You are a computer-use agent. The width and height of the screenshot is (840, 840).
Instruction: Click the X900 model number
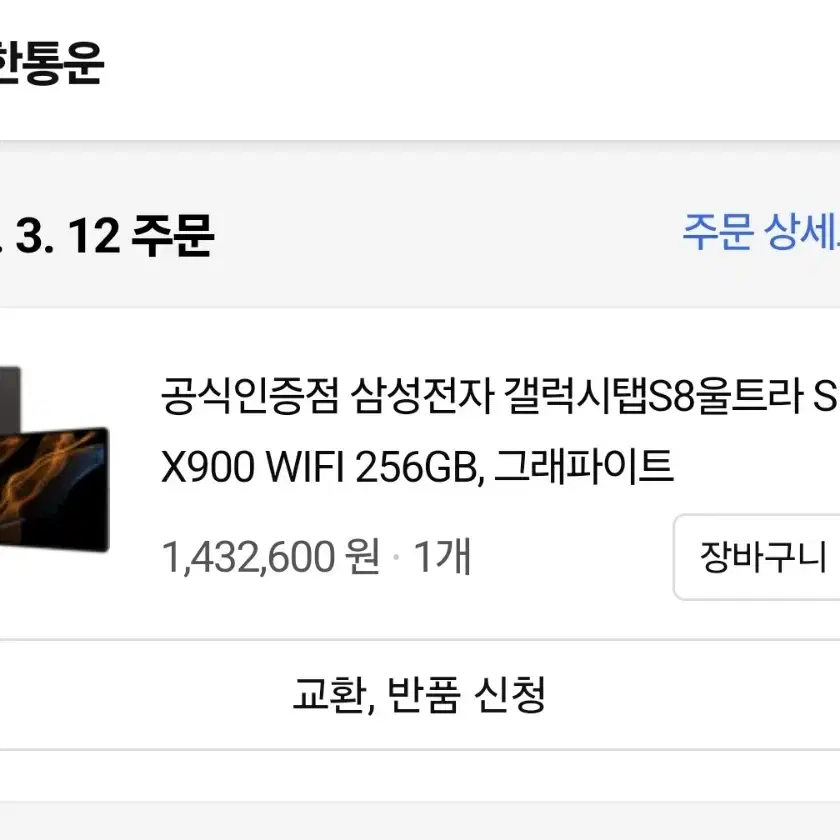[208, 467]
